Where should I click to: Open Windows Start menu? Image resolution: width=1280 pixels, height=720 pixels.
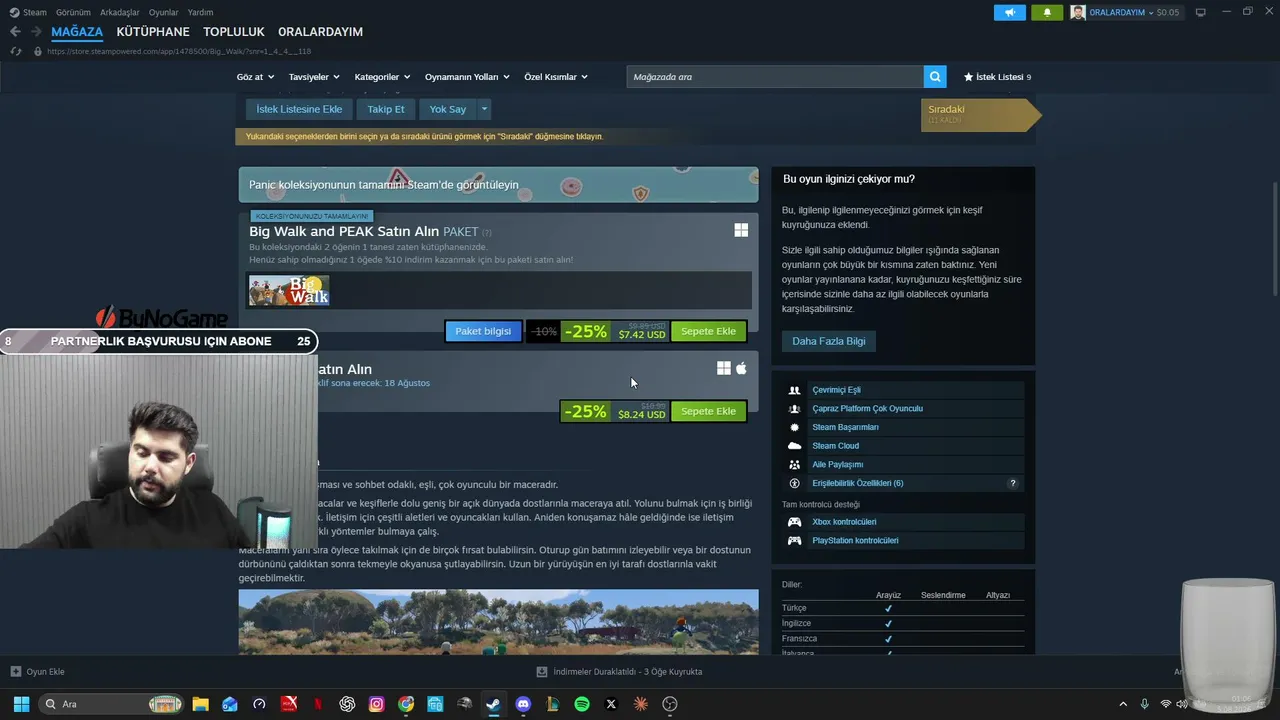pyautogui.click(x=21, y=704)
